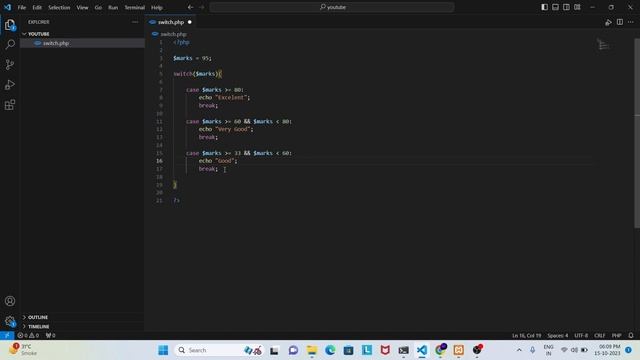
Task: Open the McAfee icon in the taskbar
Action: click(x=385, y=350)
